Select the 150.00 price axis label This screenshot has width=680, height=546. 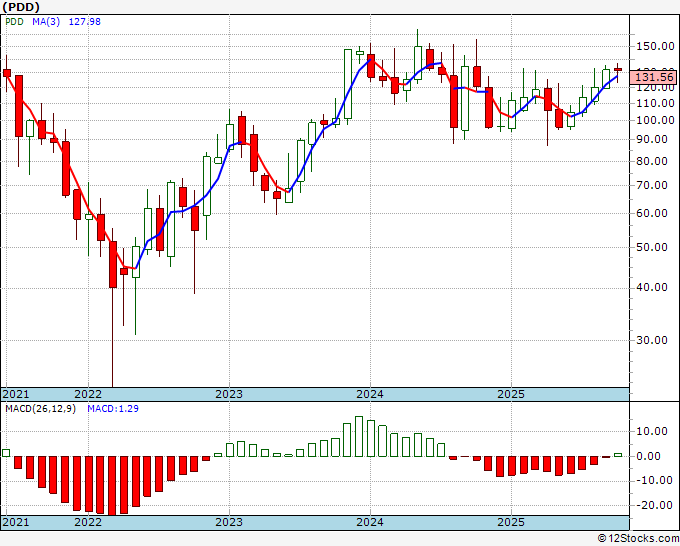click(x=655, y=46)
